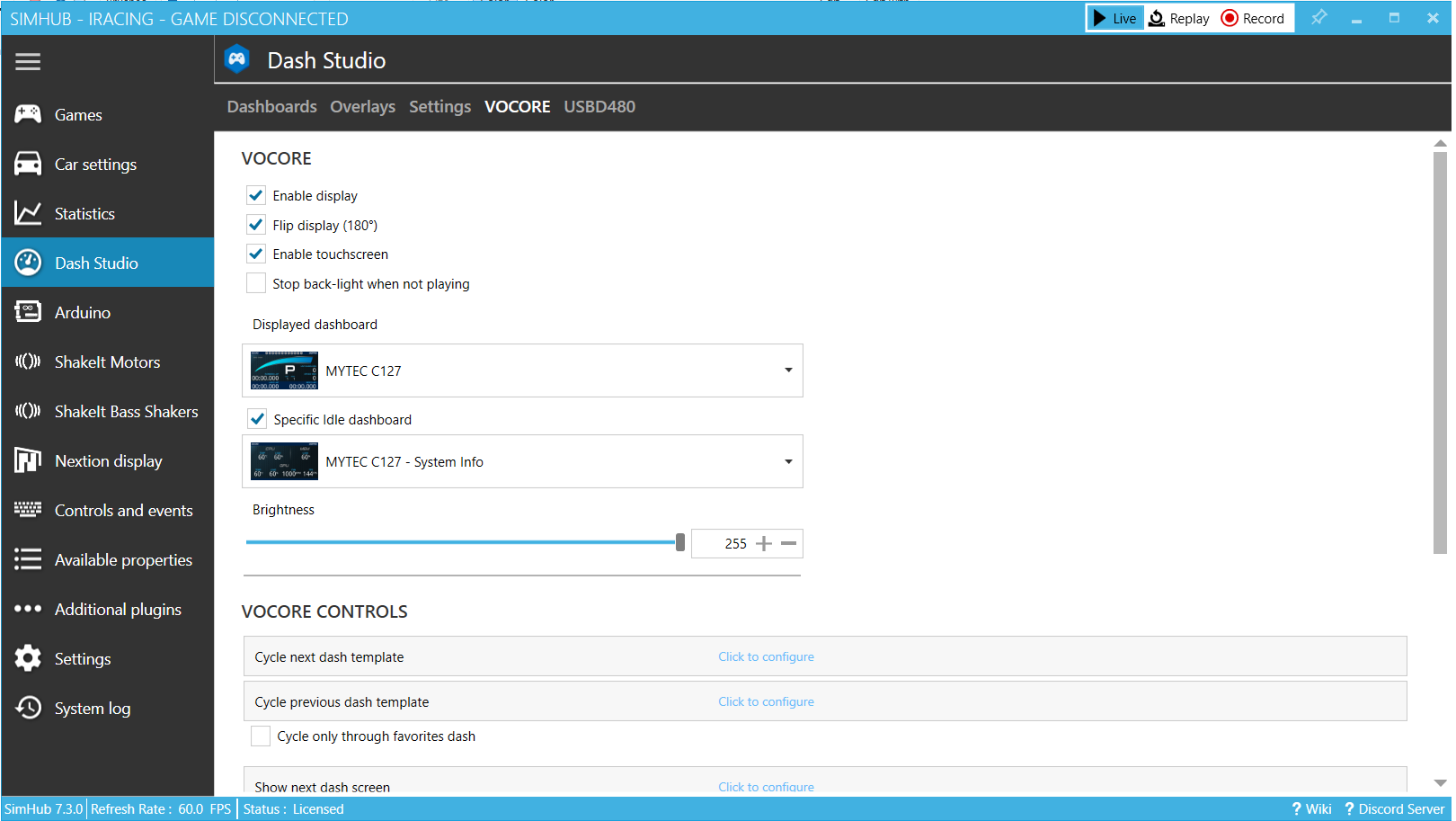Click the Nextion display icon
1456x821 pixels.
pyautogui.click(x=28, y=460)
